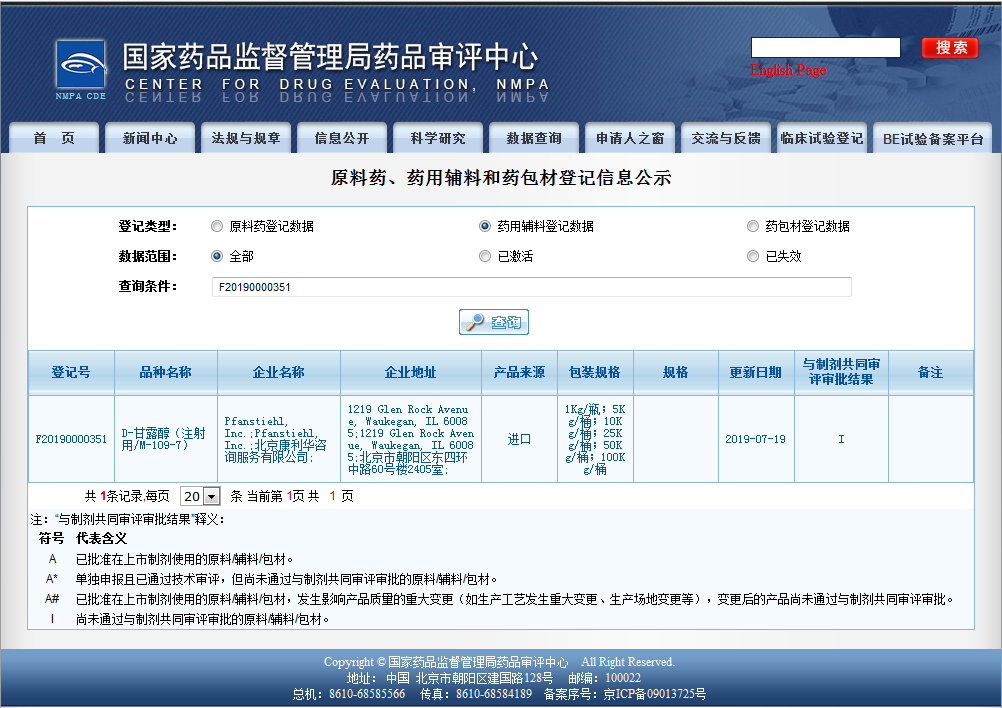Choose 全部 data range radio
Screen dimensions: 1002x708
tap(217, 256)
